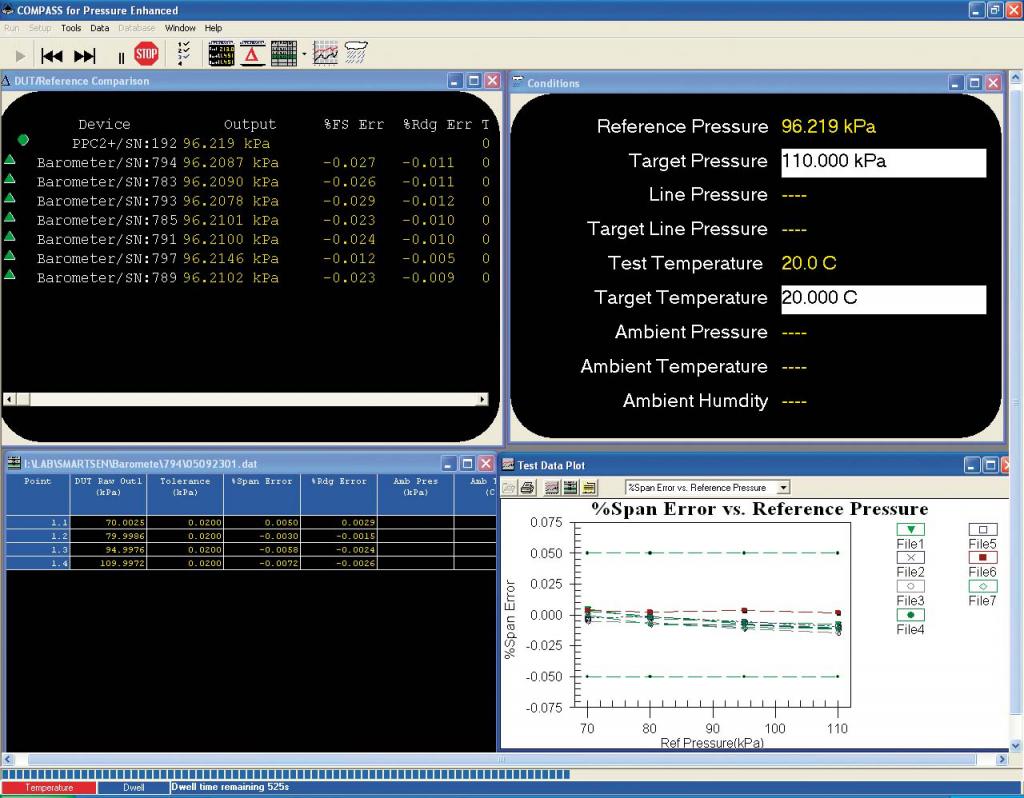Toggle the File6 legend marker
The width and height of the screenshot is (1024, 798).
[983, 558]
